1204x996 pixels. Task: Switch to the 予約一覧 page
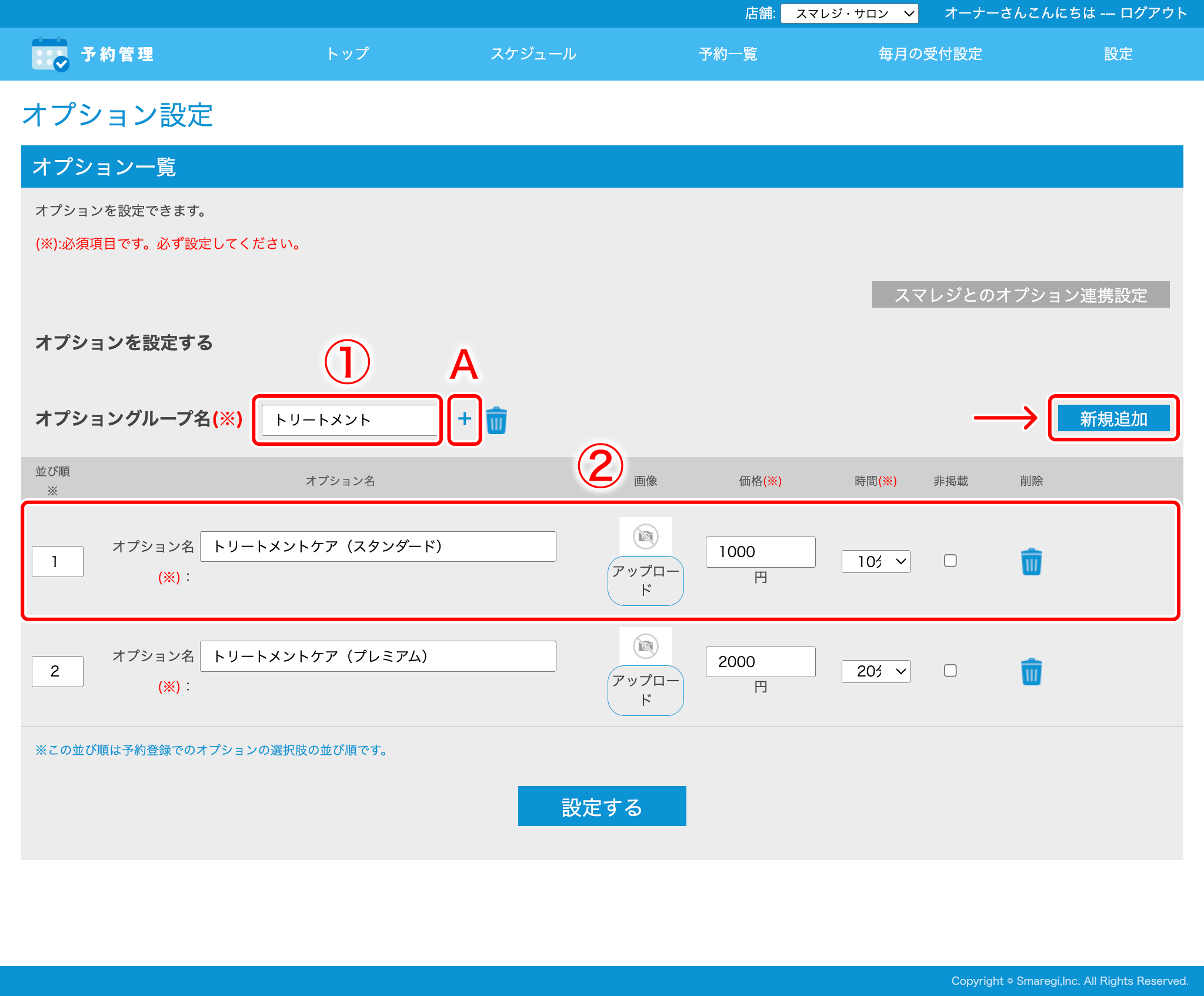point(728,54)
